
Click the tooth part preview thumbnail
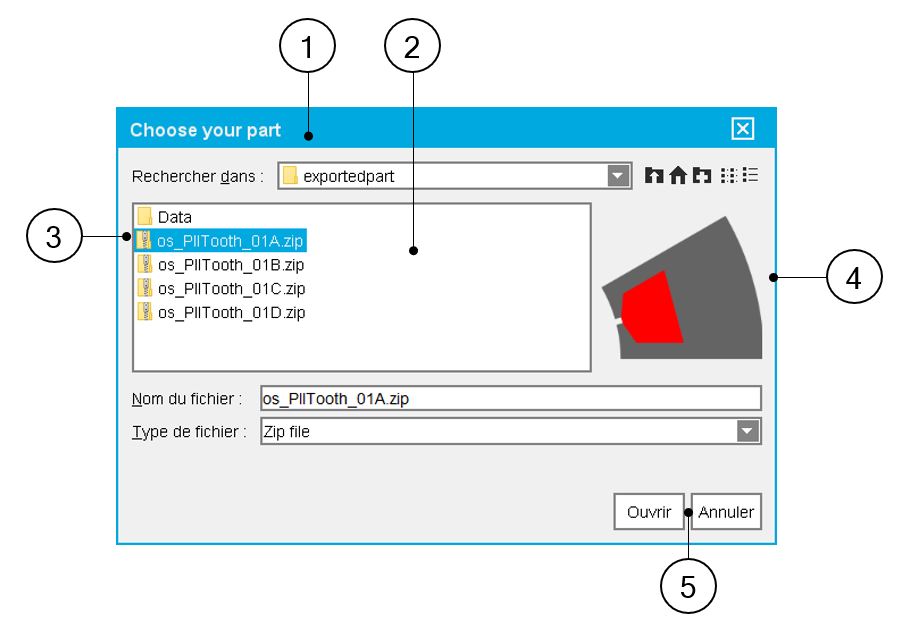683,288
